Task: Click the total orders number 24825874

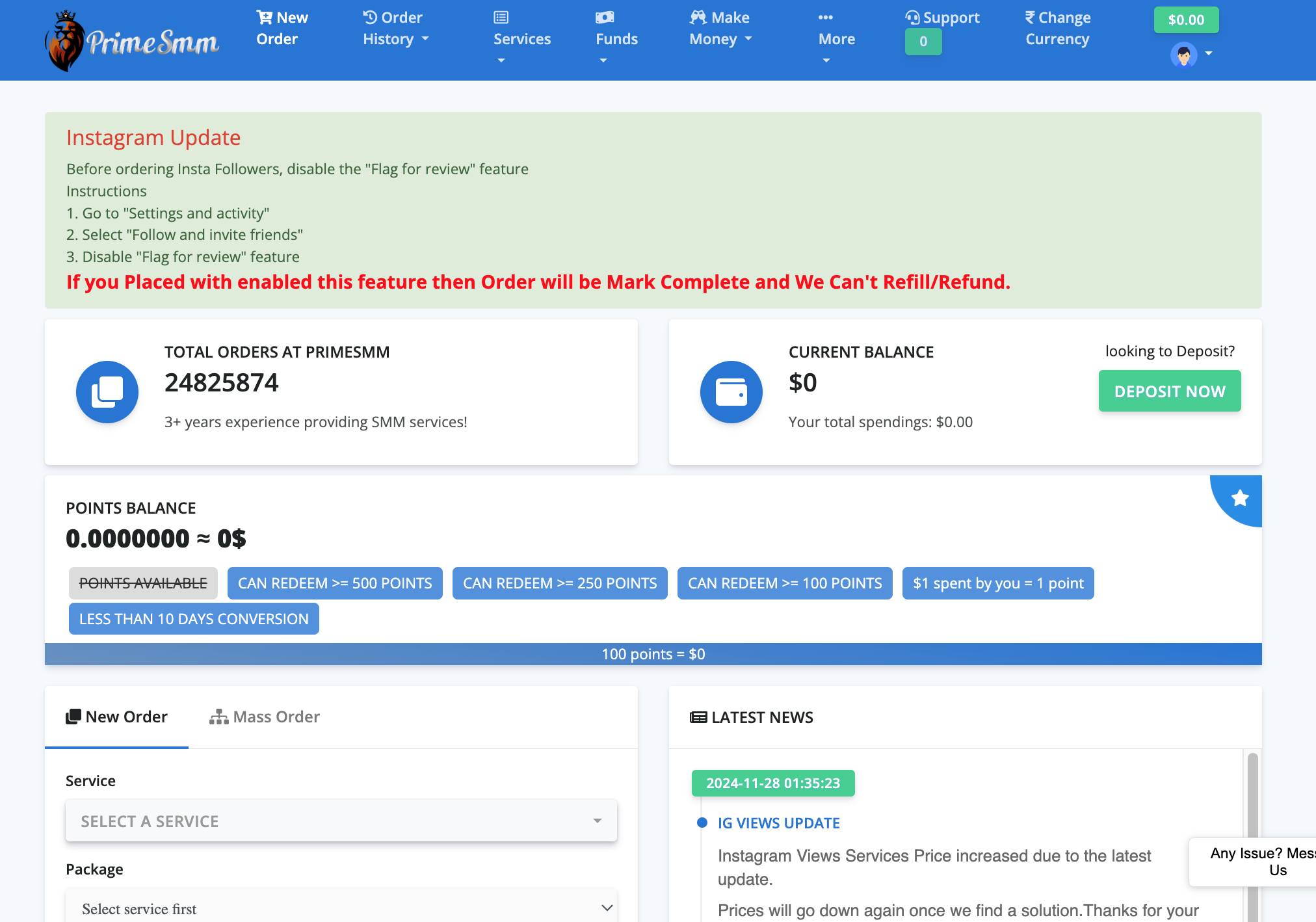Action: (222, 382)
